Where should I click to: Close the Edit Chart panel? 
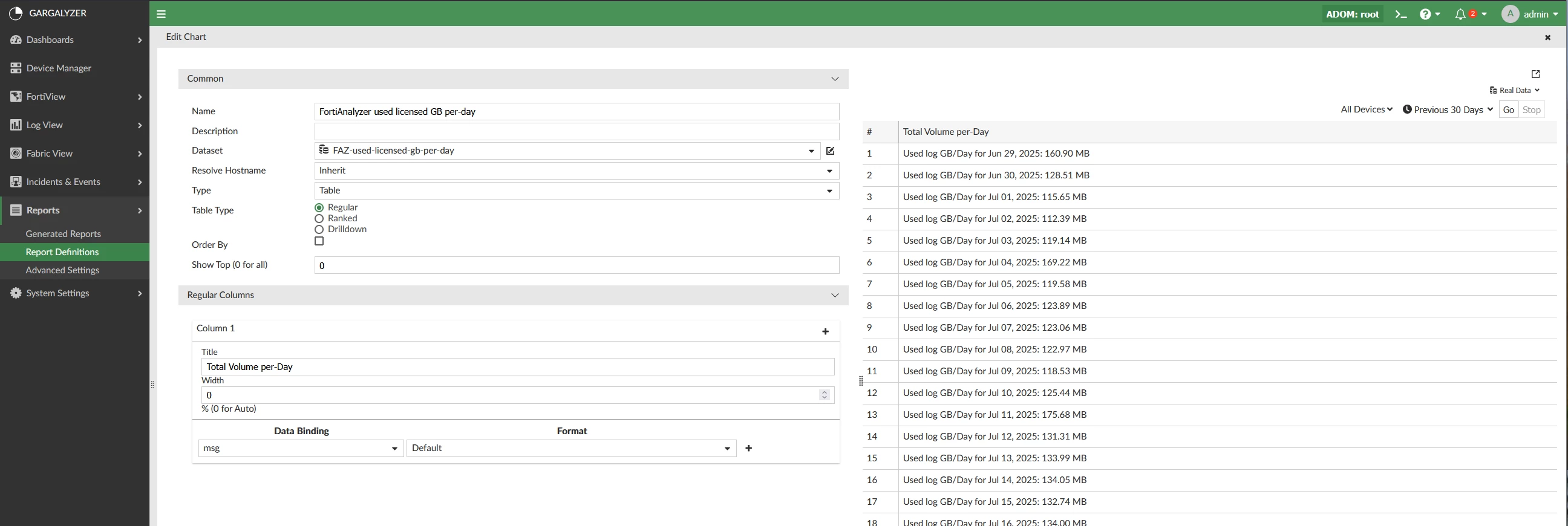tap(1548, 37)
